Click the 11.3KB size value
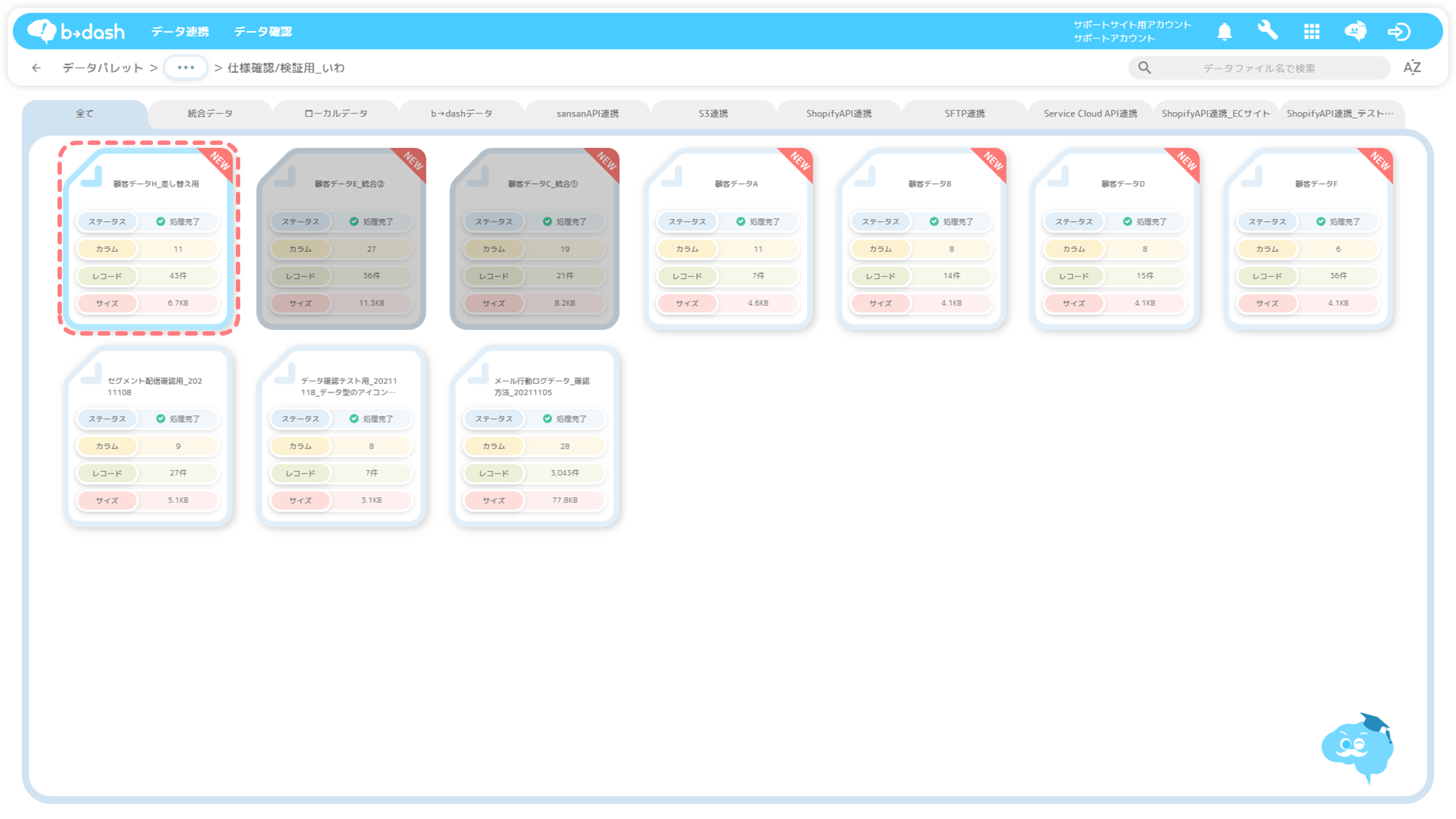 [x=371, y=303]
